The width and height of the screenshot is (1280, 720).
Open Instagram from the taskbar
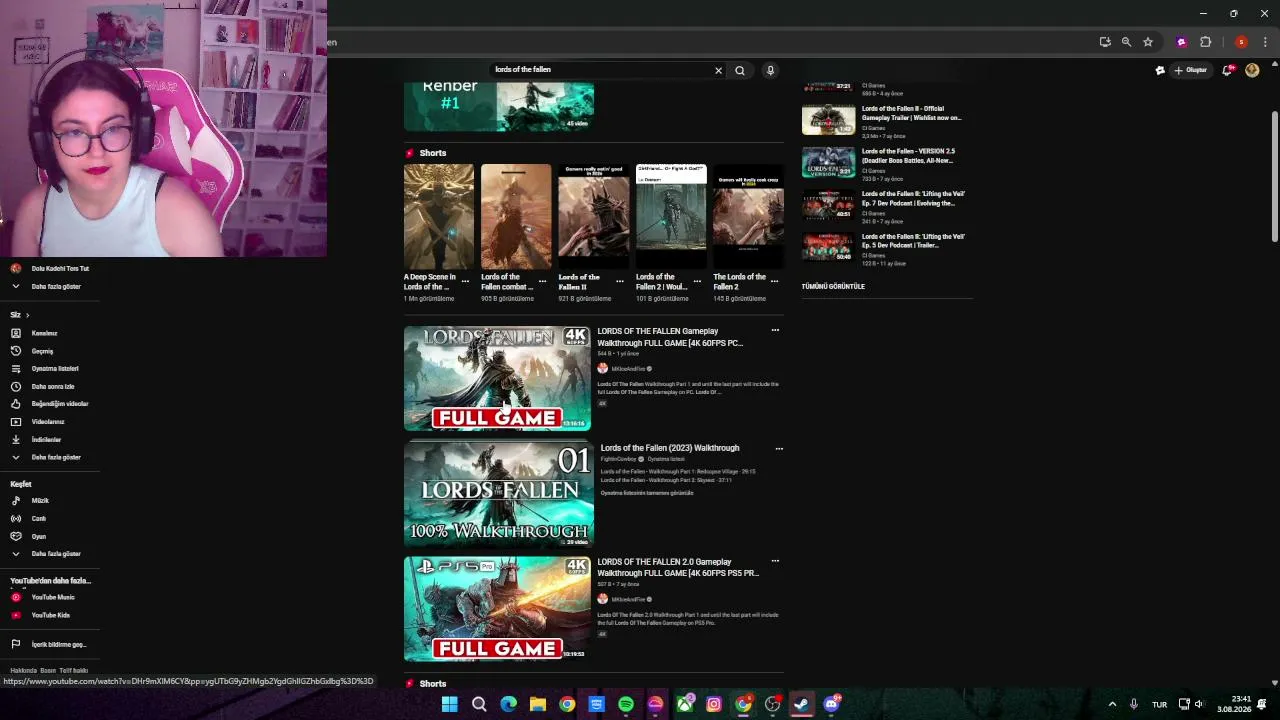pos(714,704)
